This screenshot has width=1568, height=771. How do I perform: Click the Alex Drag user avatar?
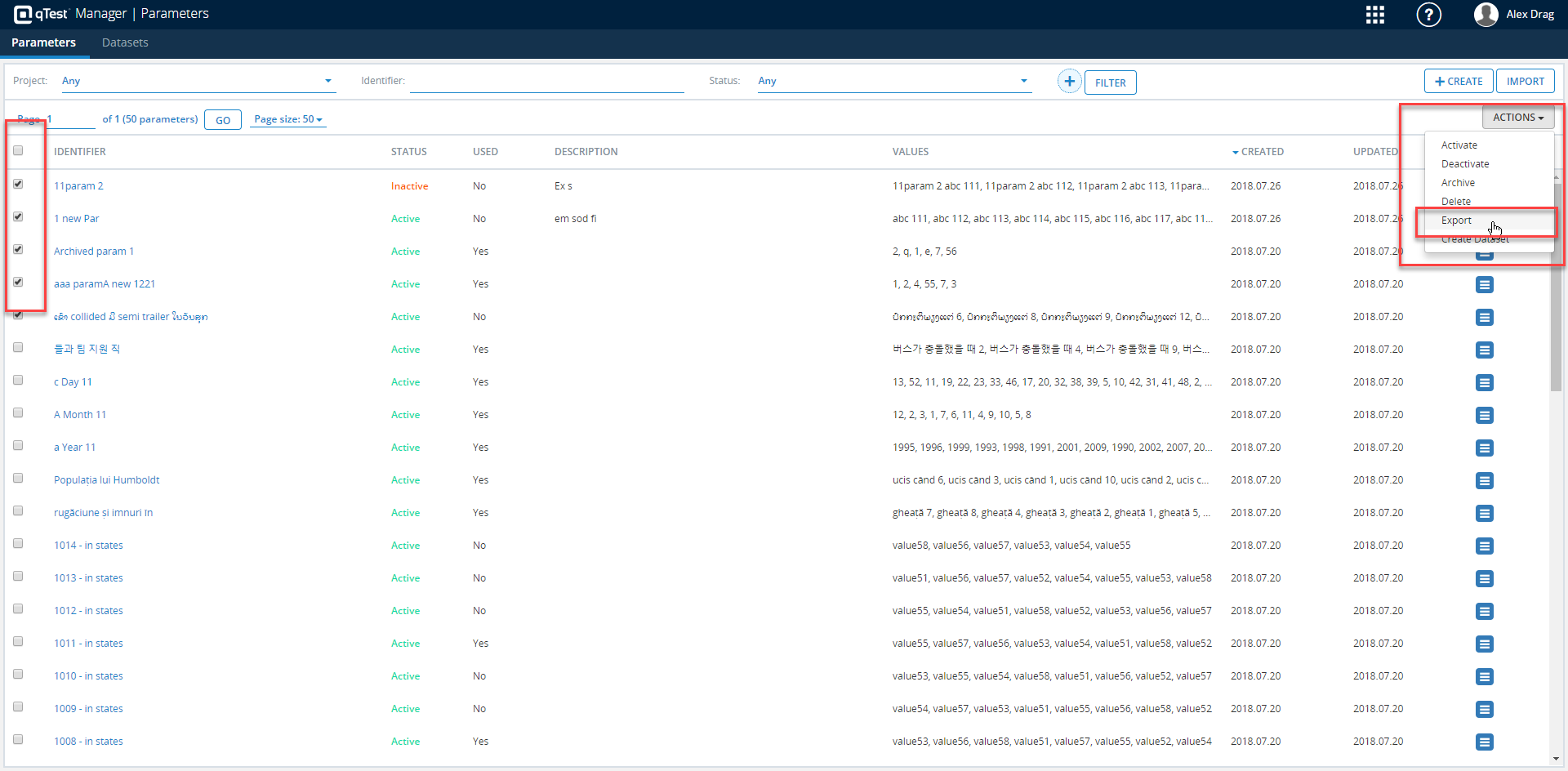point(1486,15)
